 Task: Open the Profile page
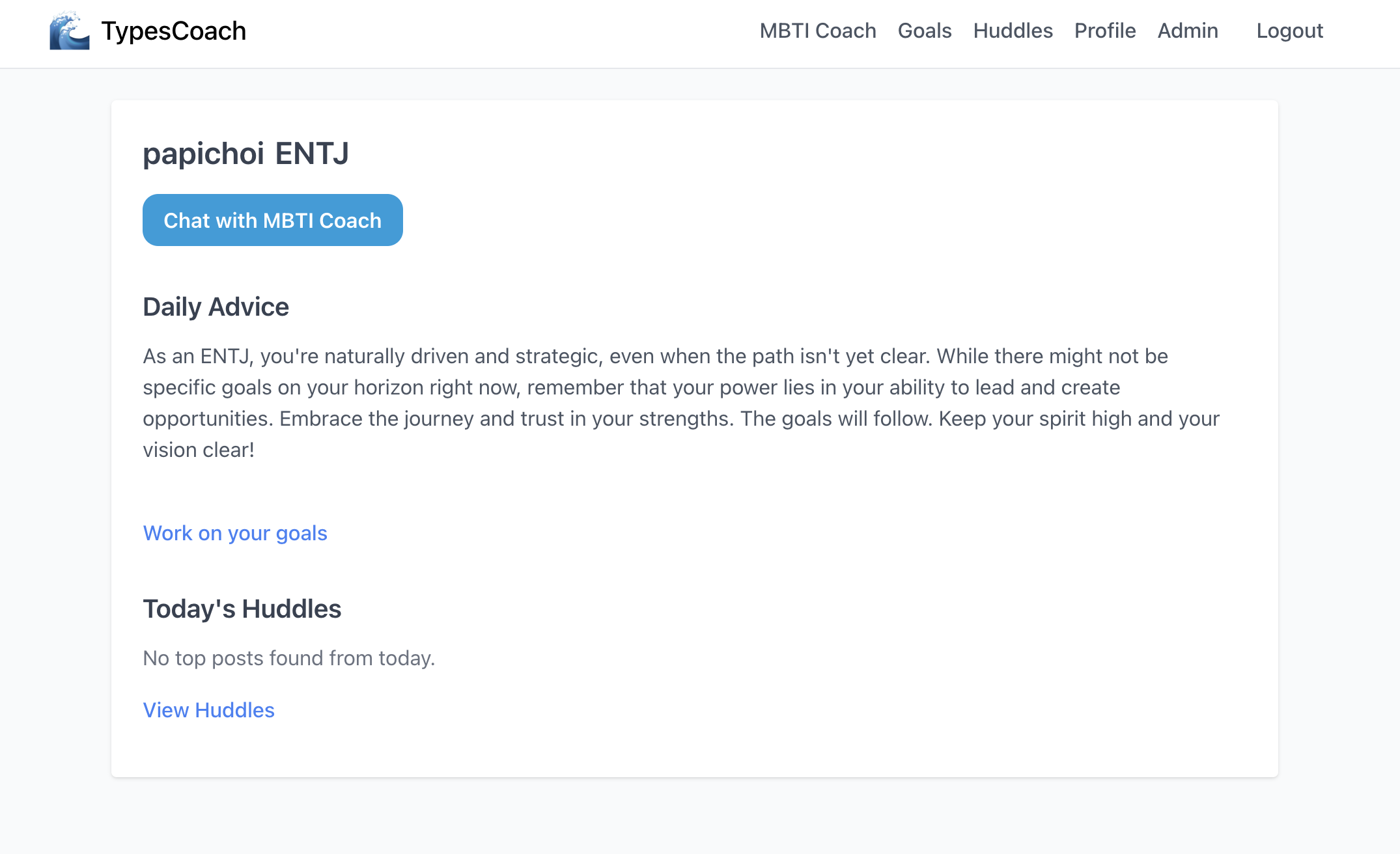click(x=1105, y=31)
